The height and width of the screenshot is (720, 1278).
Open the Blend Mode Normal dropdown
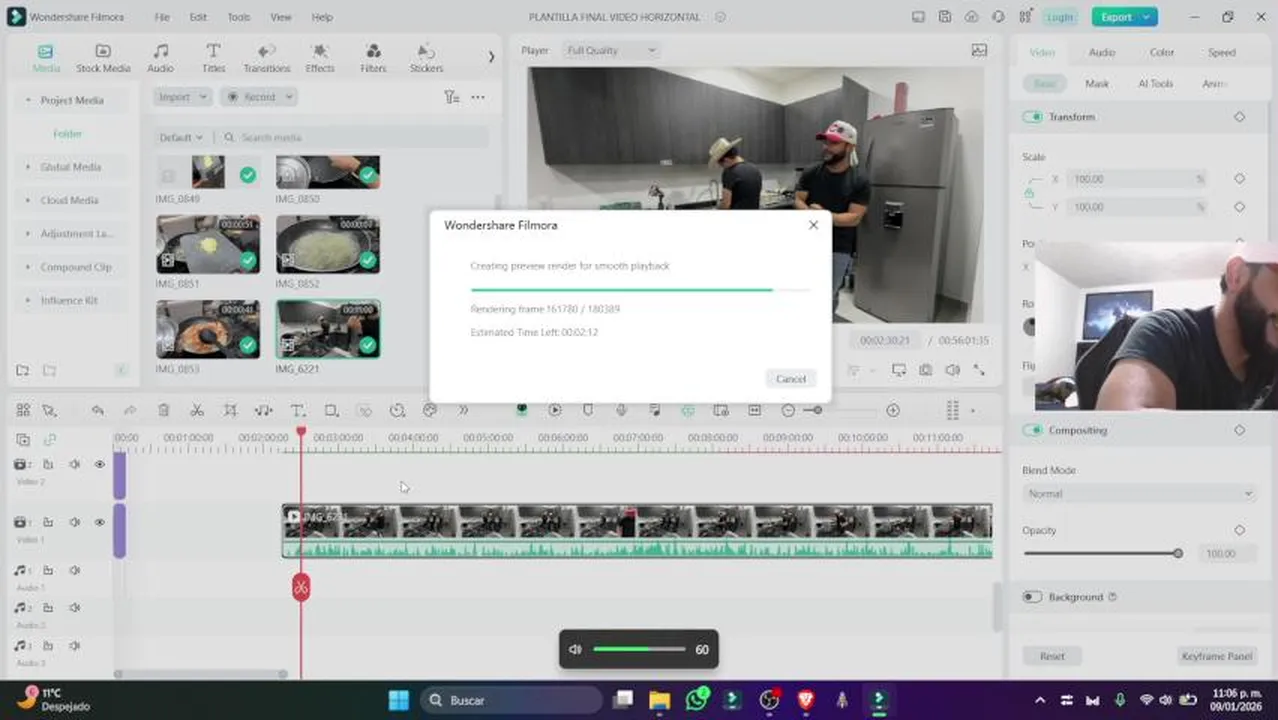(x=1139, y=494)
